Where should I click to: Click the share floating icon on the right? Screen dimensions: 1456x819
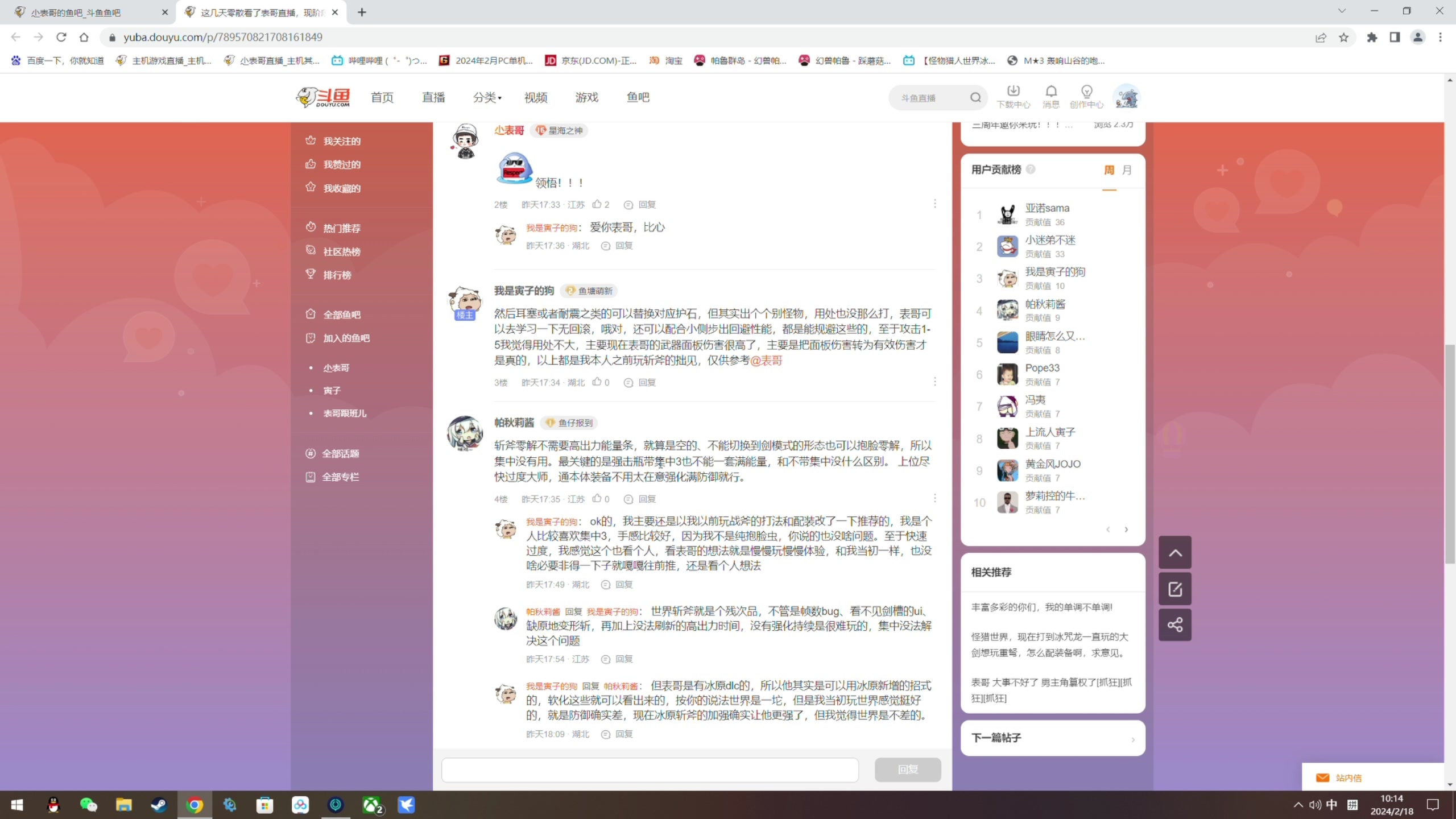click(x=1174, y=624)
